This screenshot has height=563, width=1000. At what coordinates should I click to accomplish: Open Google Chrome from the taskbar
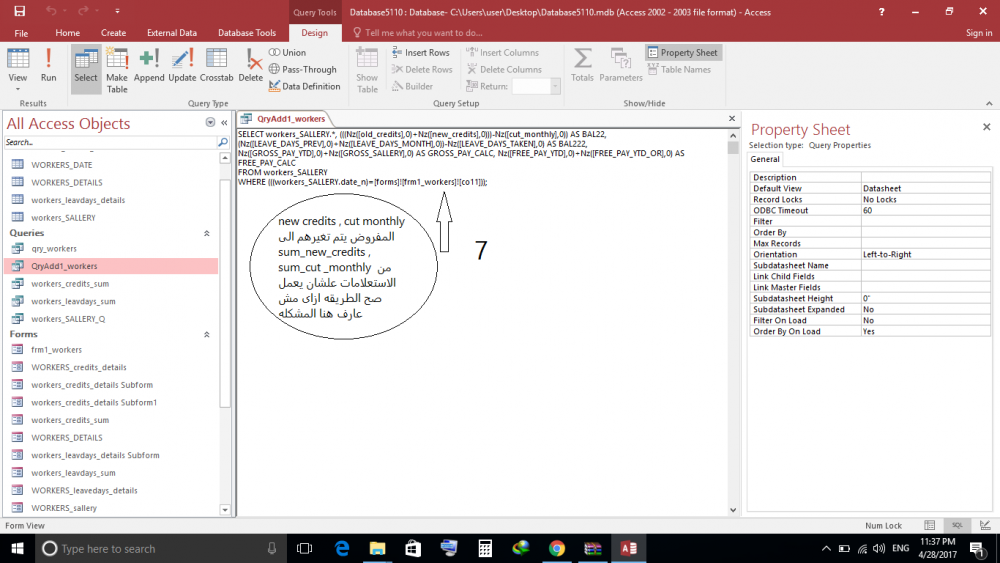(x=557, y=548)
